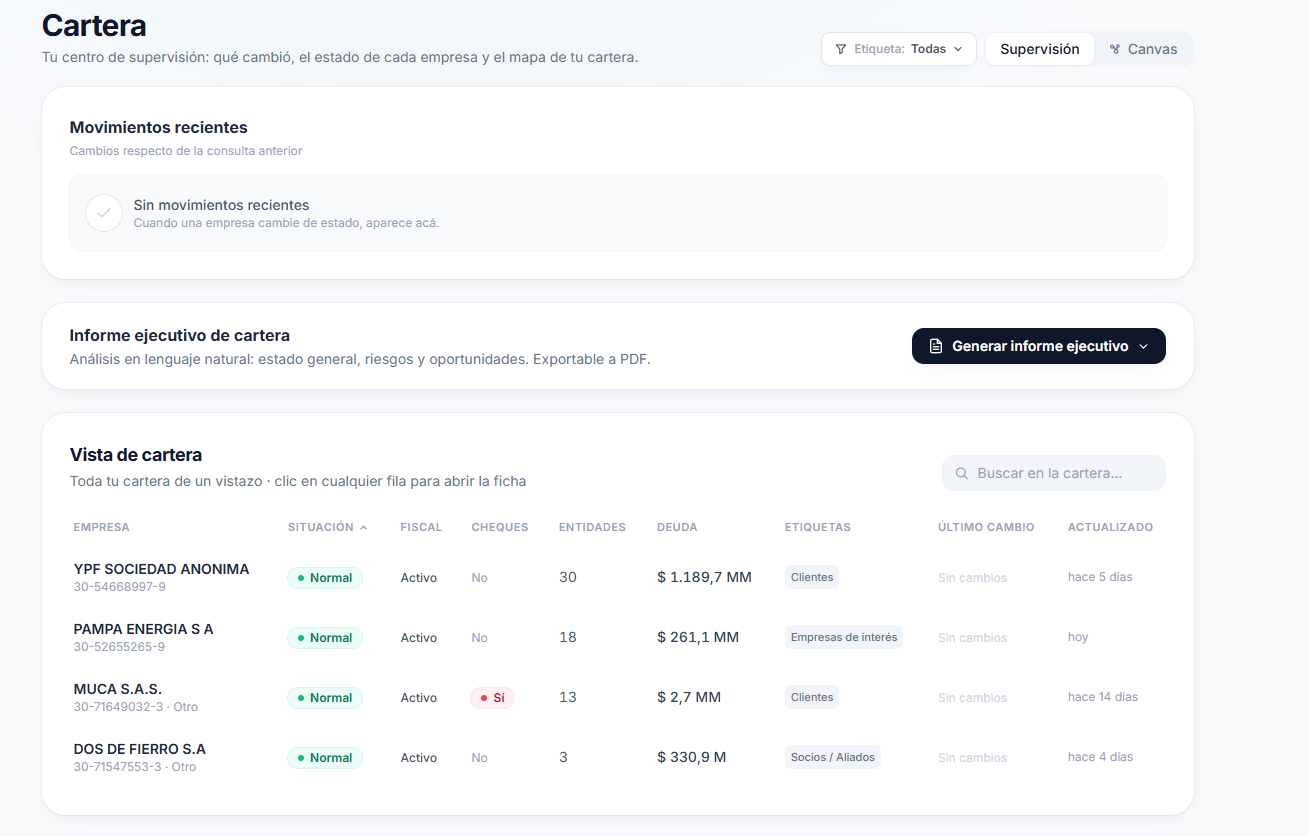Click the entidades count 18 for Pampa
Viewport: 1309px width, 836px height.
pos(568,637)
